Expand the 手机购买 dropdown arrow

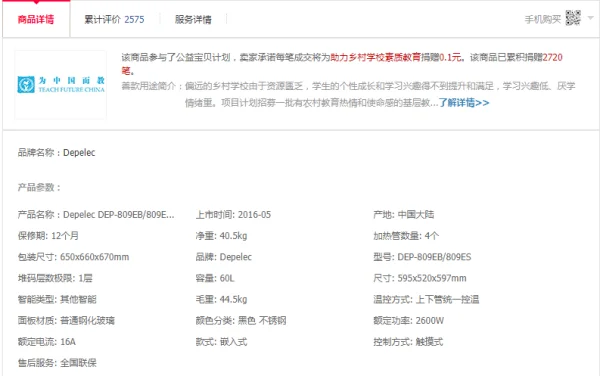(590, 18)
